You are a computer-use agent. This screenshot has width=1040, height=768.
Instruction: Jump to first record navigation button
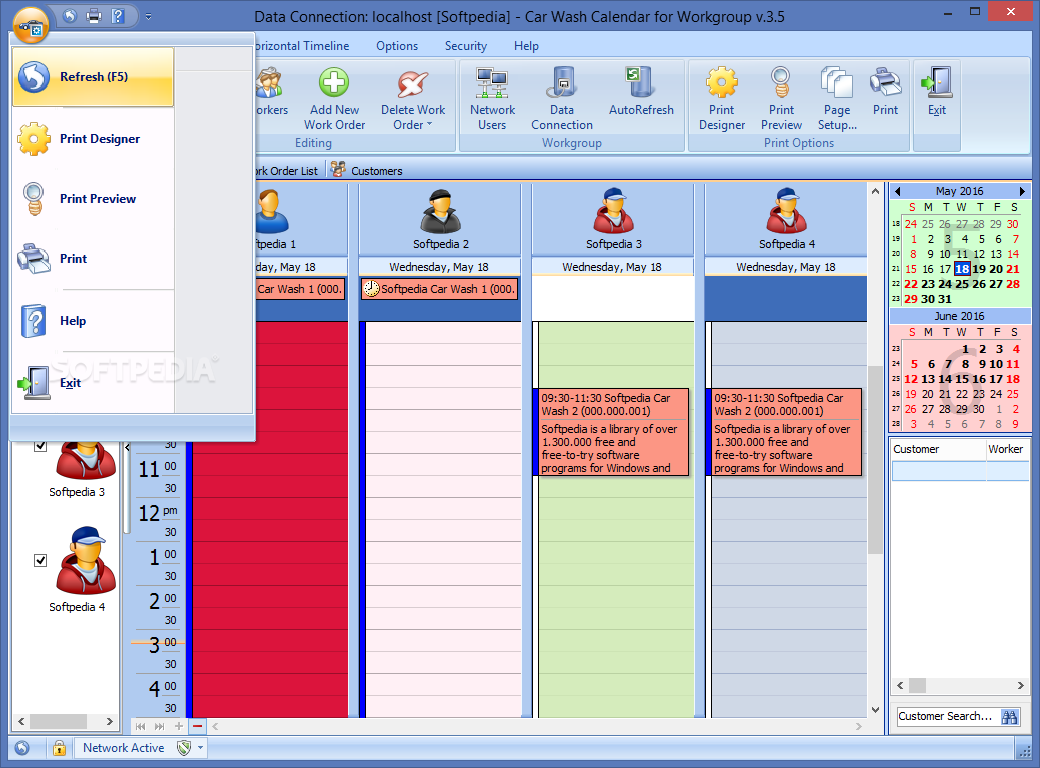[141, 726]
